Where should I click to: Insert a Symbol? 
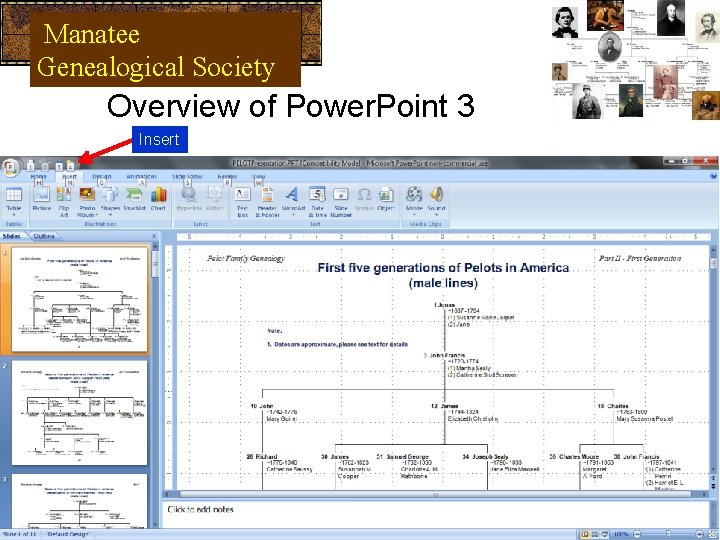pyautogui.click(x=364, y=199)
